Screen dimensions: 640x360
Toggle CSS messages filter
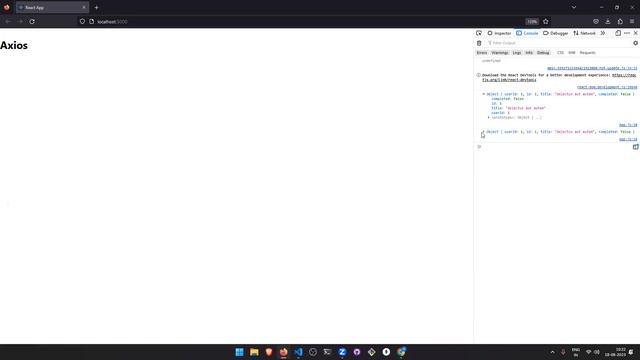point(560,53)
